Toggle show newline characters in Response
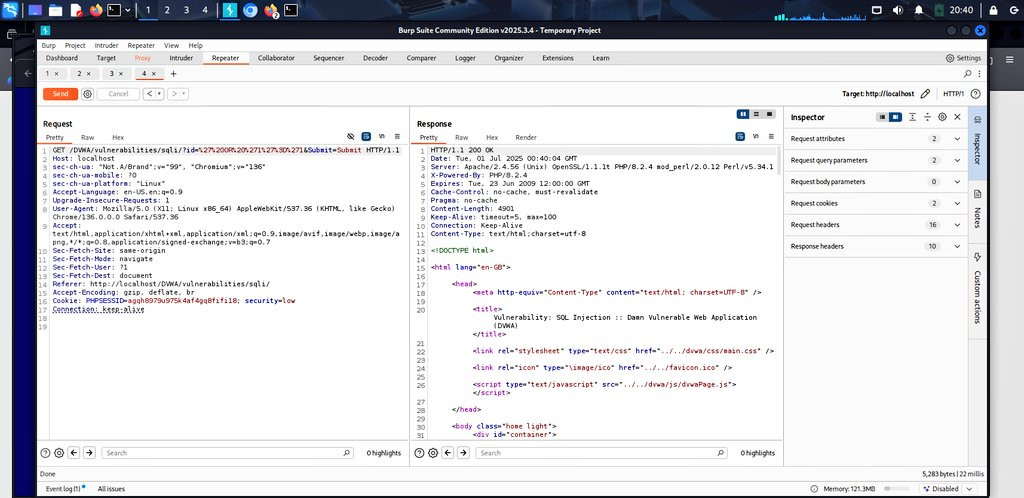1024x498 pixels. click(756, 136)
